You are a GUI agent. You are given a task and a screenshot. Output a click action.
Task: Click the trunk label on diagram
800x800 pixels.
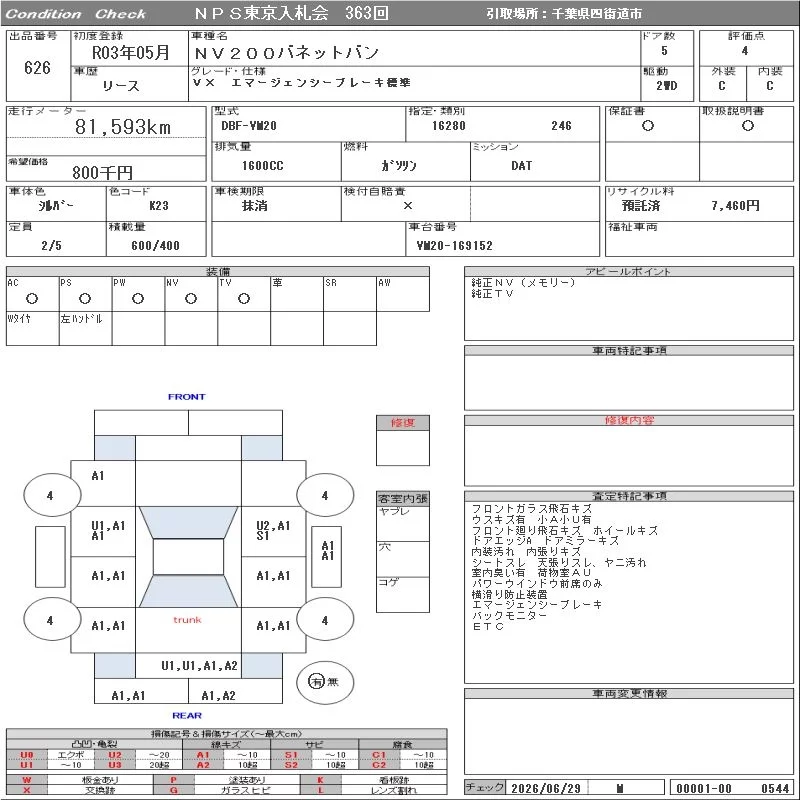[187, 620]
